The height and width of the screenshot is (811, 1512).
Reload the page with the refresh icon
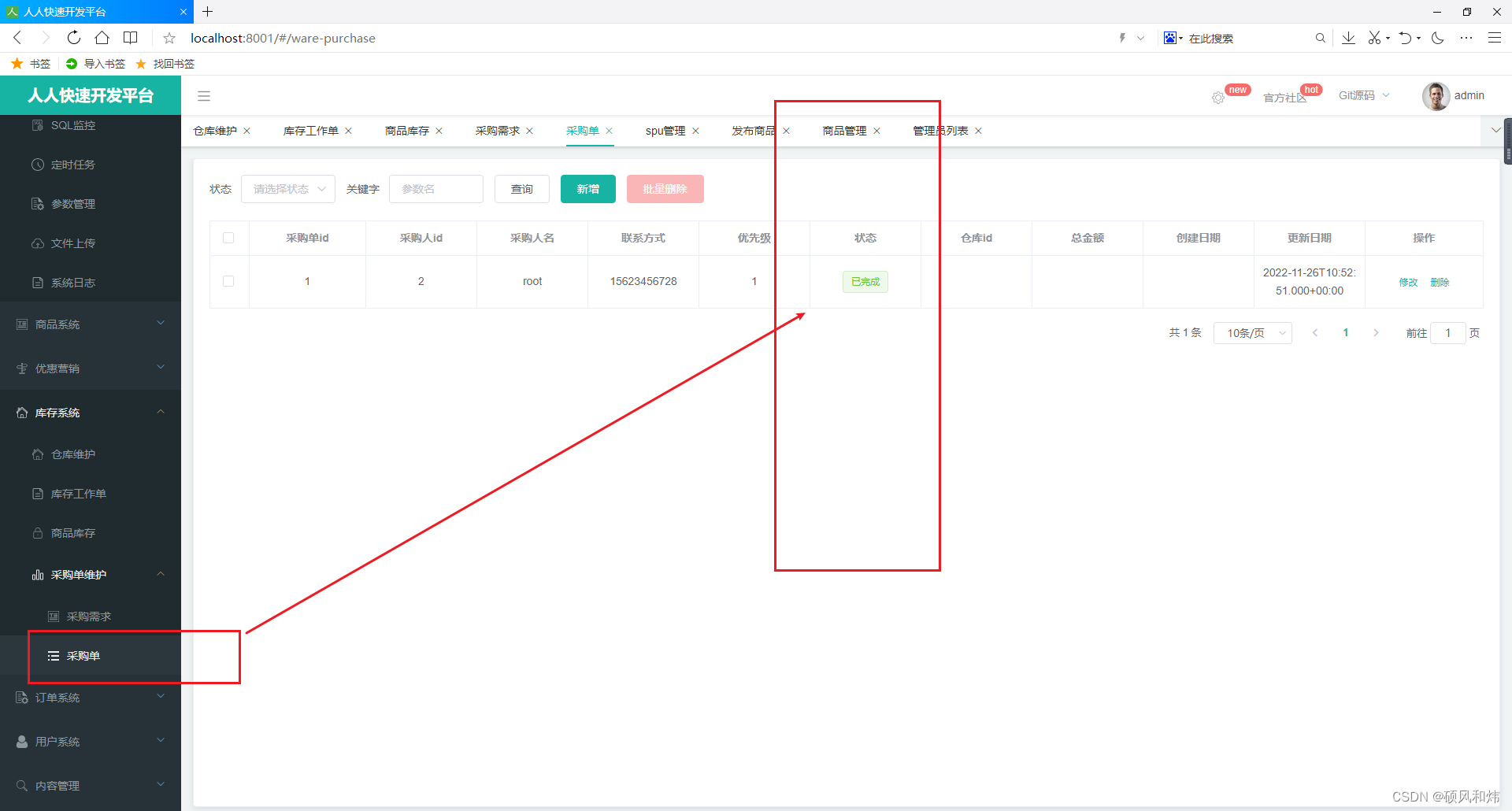click(74, 38)
